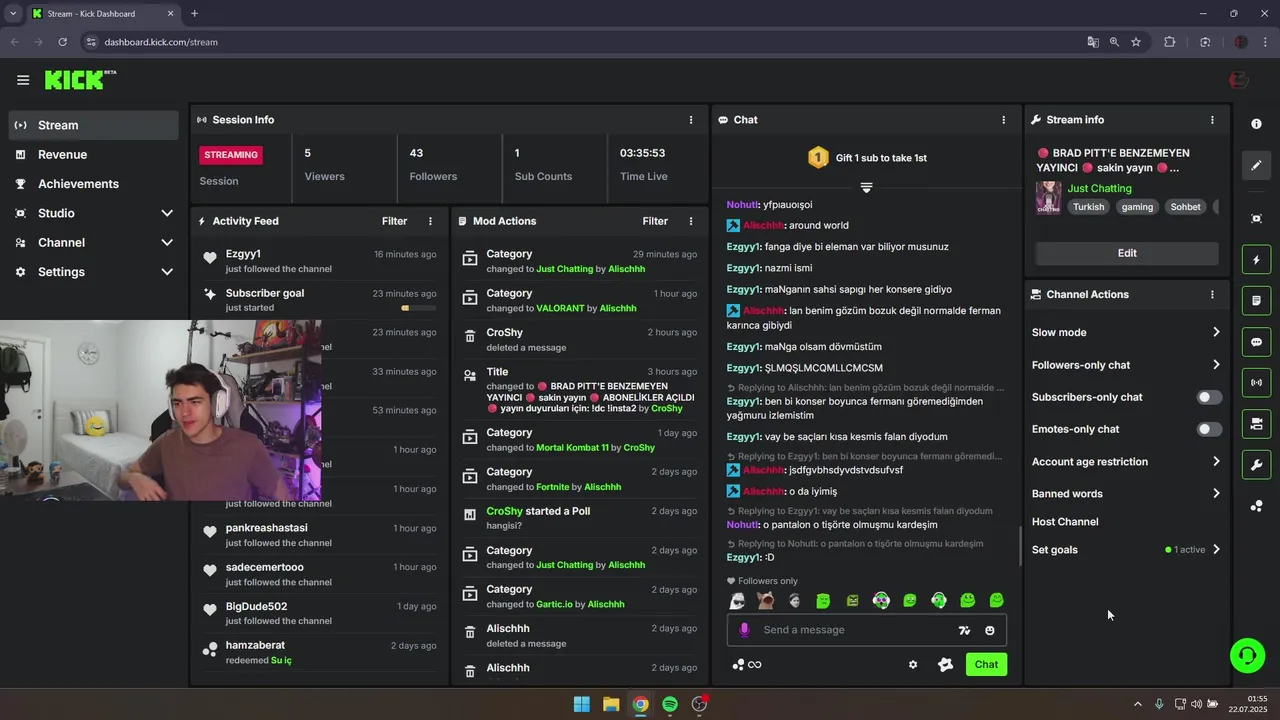
Task: Click the translate icon in message box
Action: tap(964, 630)
